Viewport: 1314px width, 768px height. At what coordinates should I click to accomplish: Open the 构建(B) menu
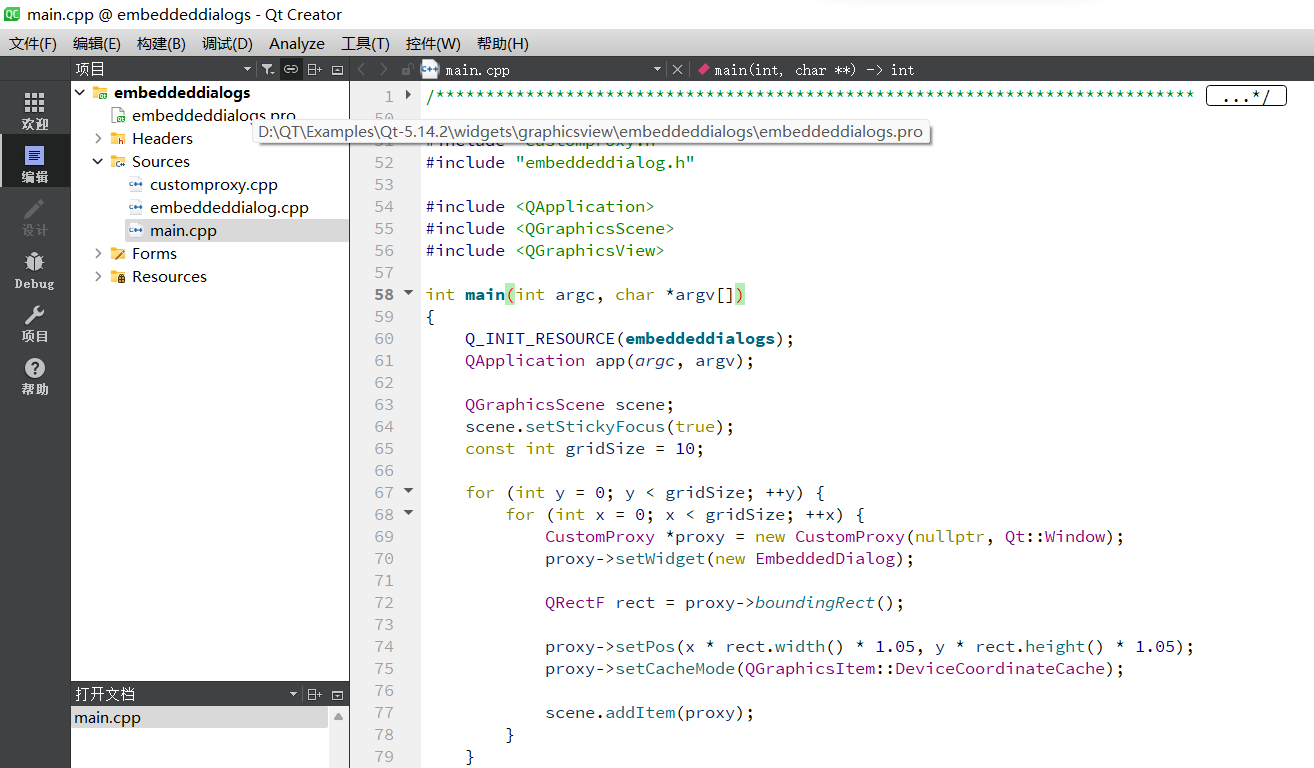tap(161, 43)
